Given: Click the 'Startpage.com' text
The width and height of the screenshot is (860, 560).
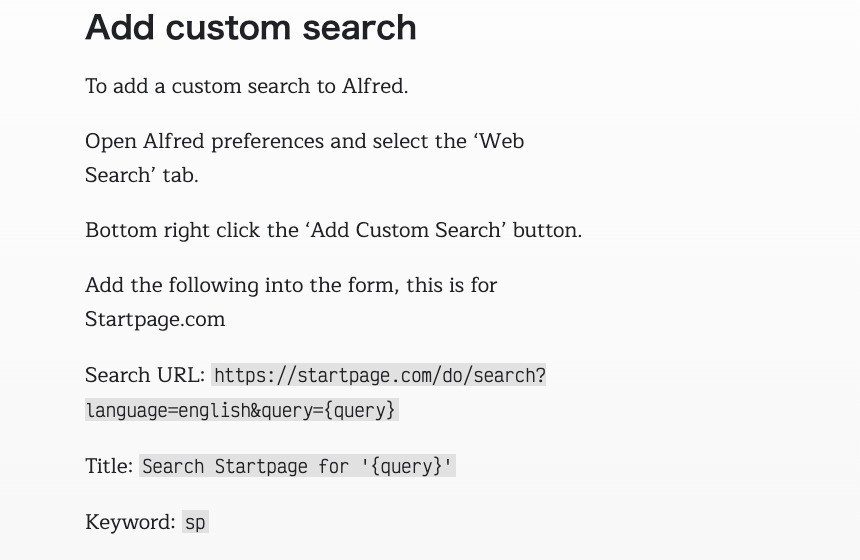Looking at the screenshot, I should (155, 320).
